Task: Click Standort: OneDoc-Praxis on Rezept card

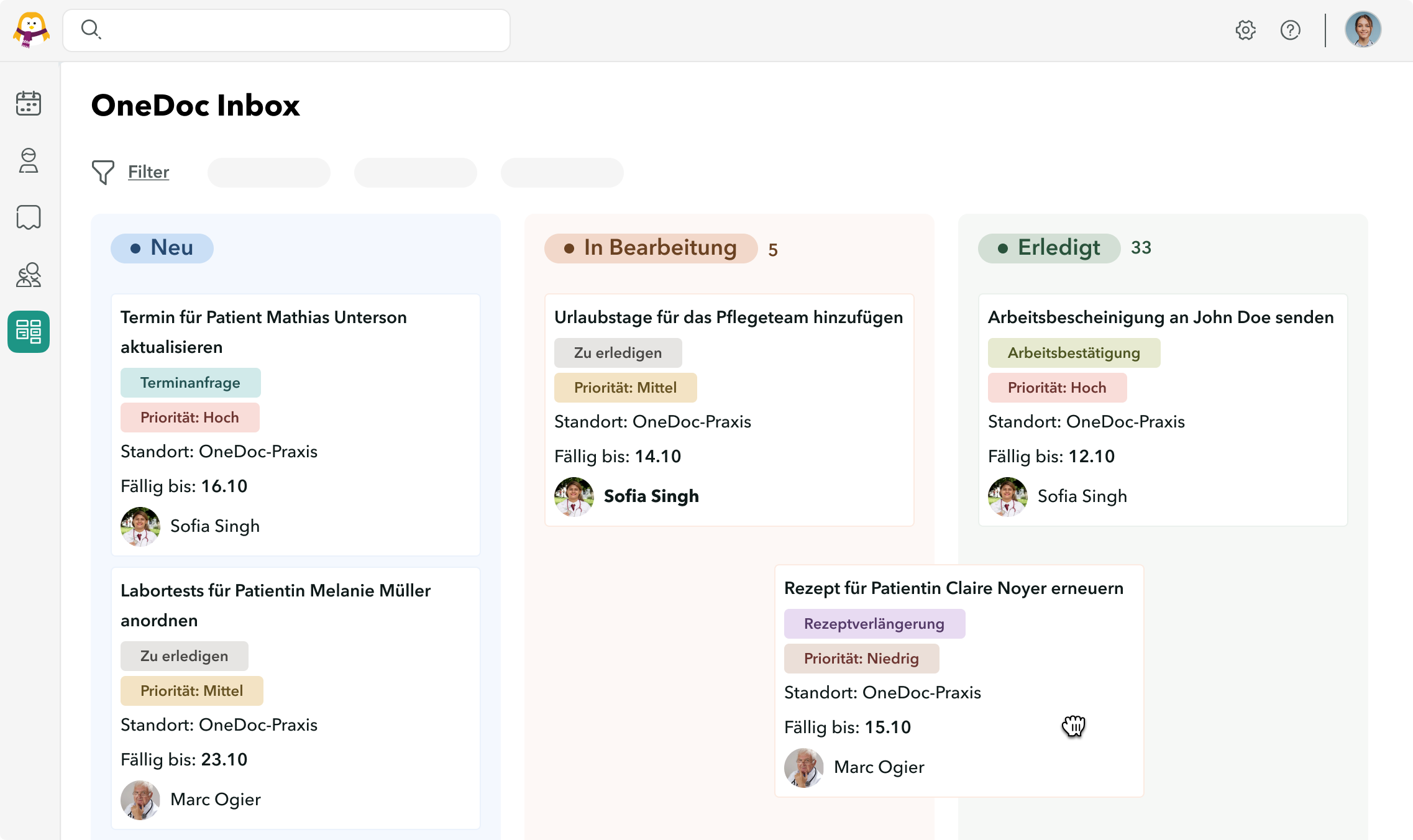Action: pos(882,692)
